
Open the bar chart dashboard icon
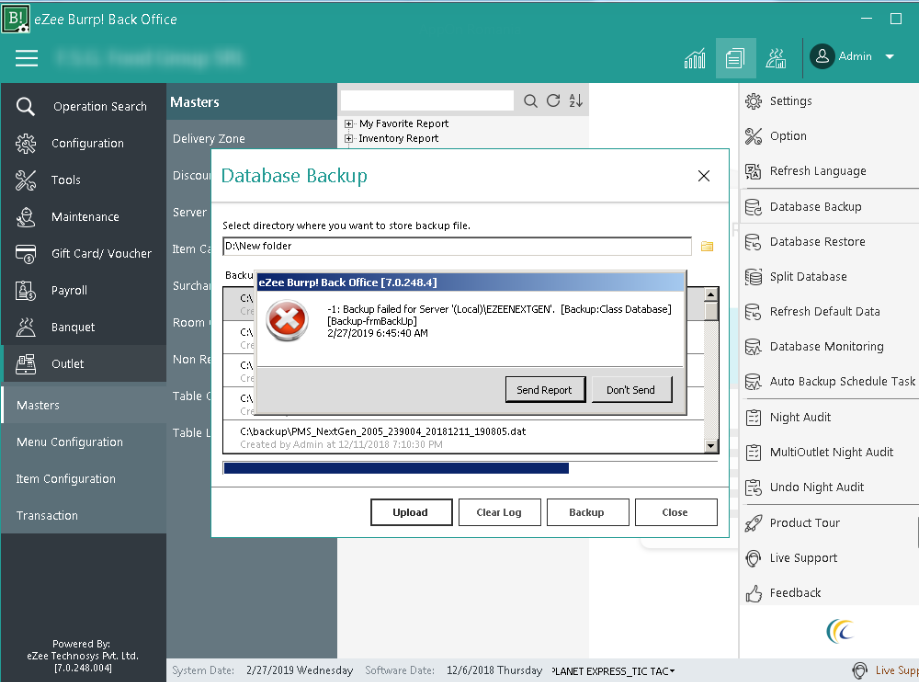695,58
